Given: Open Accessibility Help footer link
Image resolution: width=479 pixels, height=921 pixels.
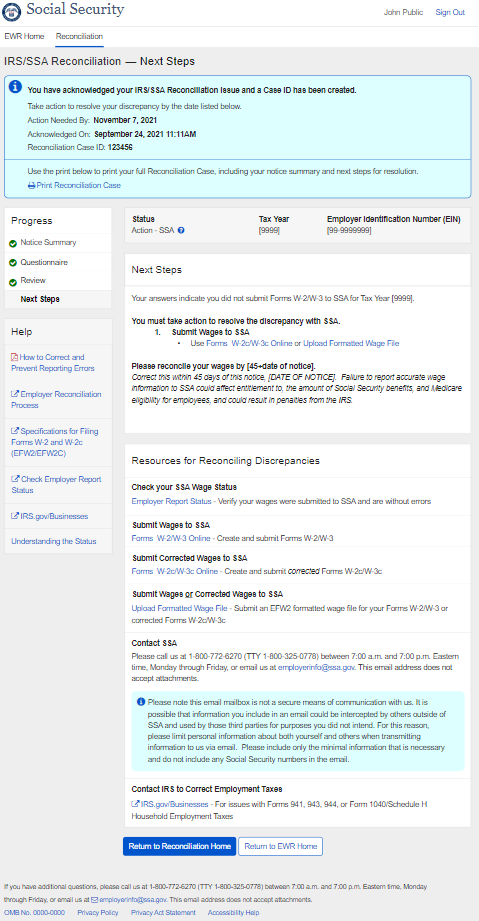Looking at the screenshot, I should (x=233, y=913).
